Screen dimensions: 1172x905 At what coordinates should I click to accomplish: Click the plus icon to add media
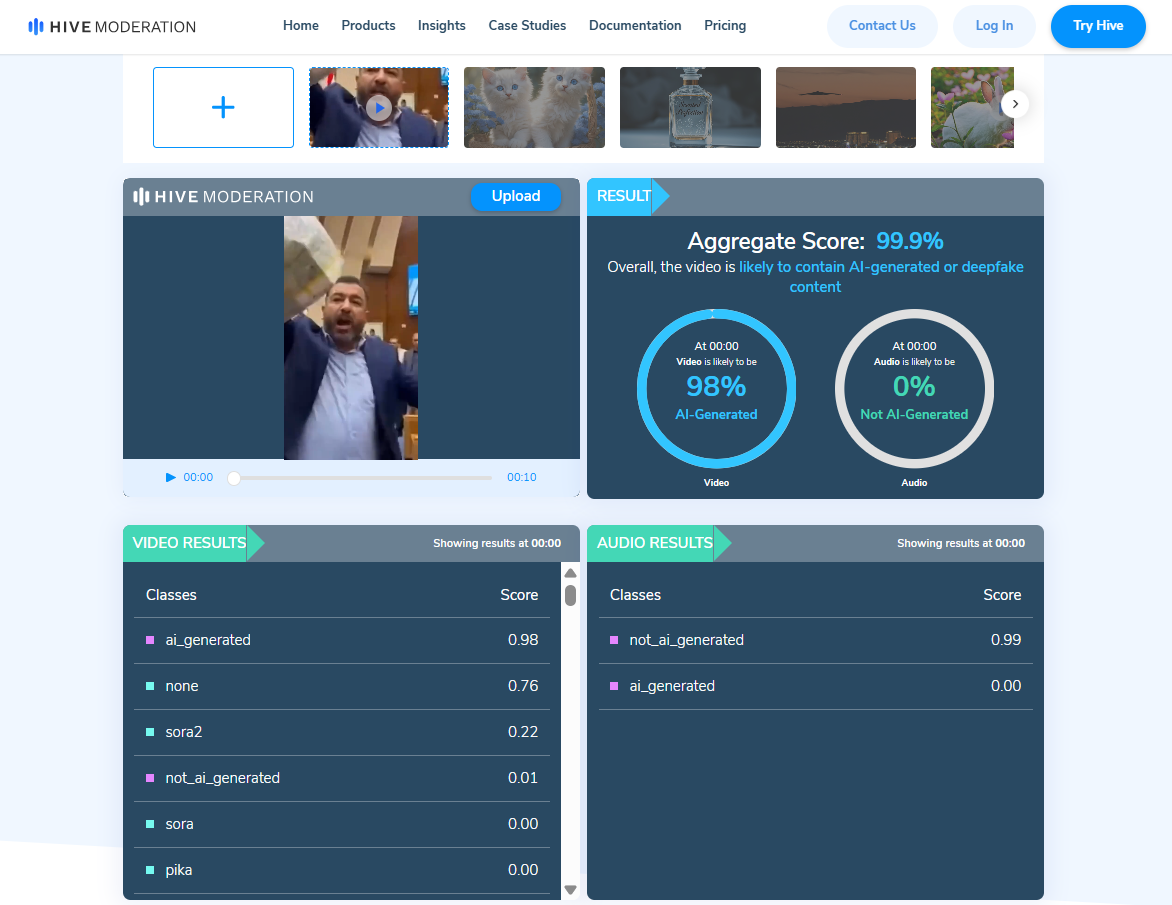[x=223, y=108]
